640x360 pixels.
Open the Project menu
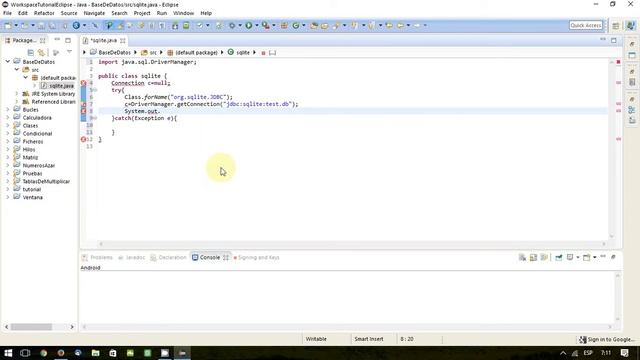(142, 13)
